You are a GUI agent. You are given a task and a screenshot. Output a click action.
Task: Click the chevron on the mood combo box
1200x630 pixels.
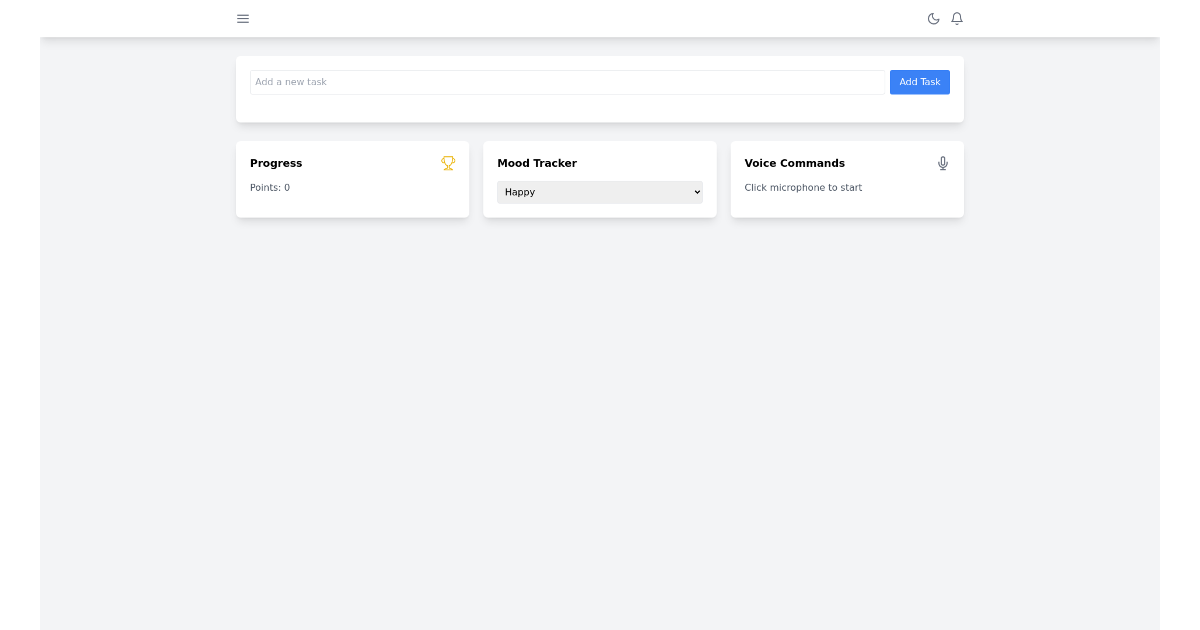point(695,192)
